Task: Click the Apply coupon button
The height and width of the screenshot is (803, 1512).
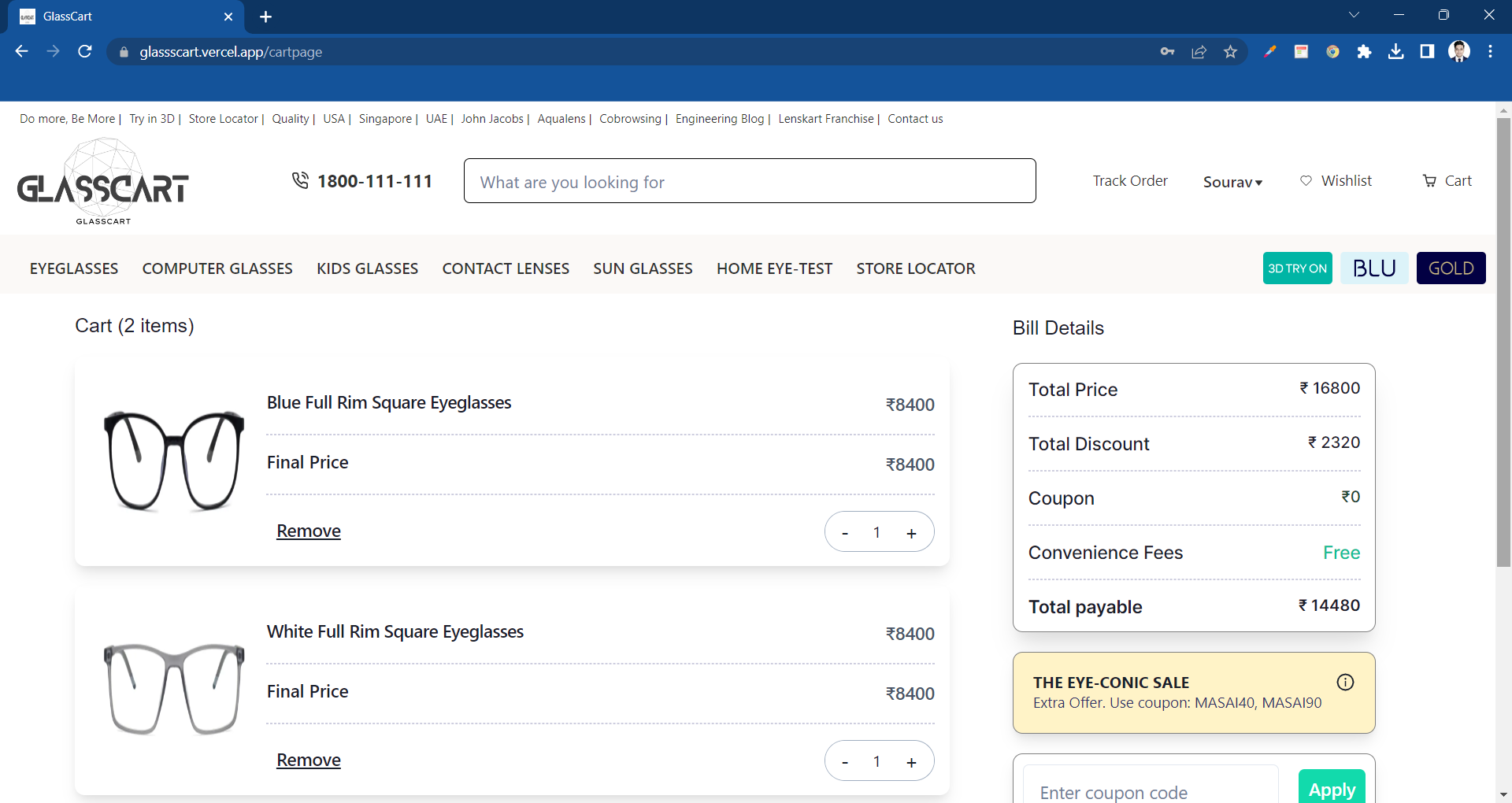Action: pyautogui.click(x=1332, y=787)
